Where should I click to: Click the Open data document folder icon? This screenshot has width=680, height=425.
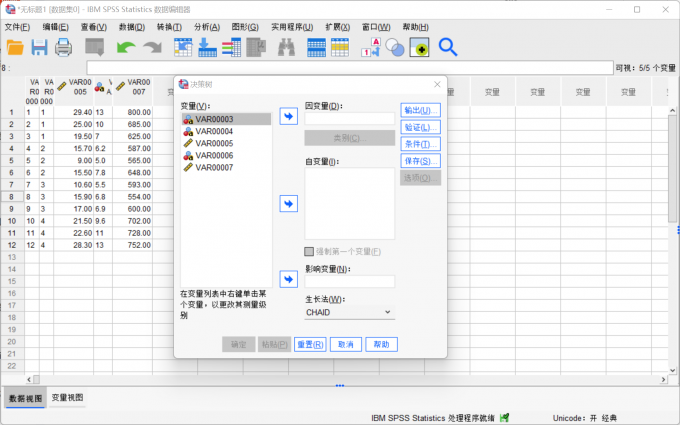coord(15,47)
